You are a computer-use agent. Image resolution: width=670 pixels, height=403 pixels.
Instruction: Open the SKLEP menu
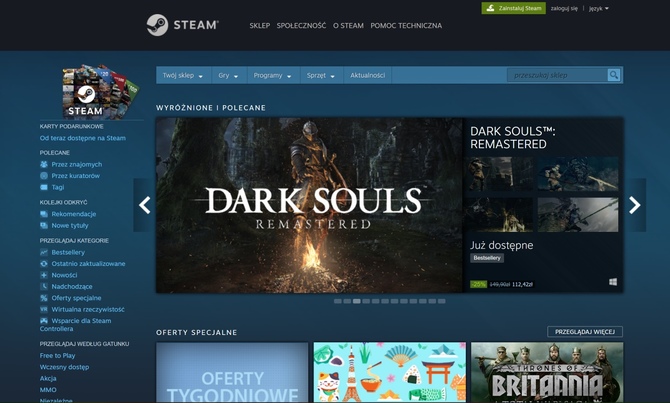click(260, 26)
